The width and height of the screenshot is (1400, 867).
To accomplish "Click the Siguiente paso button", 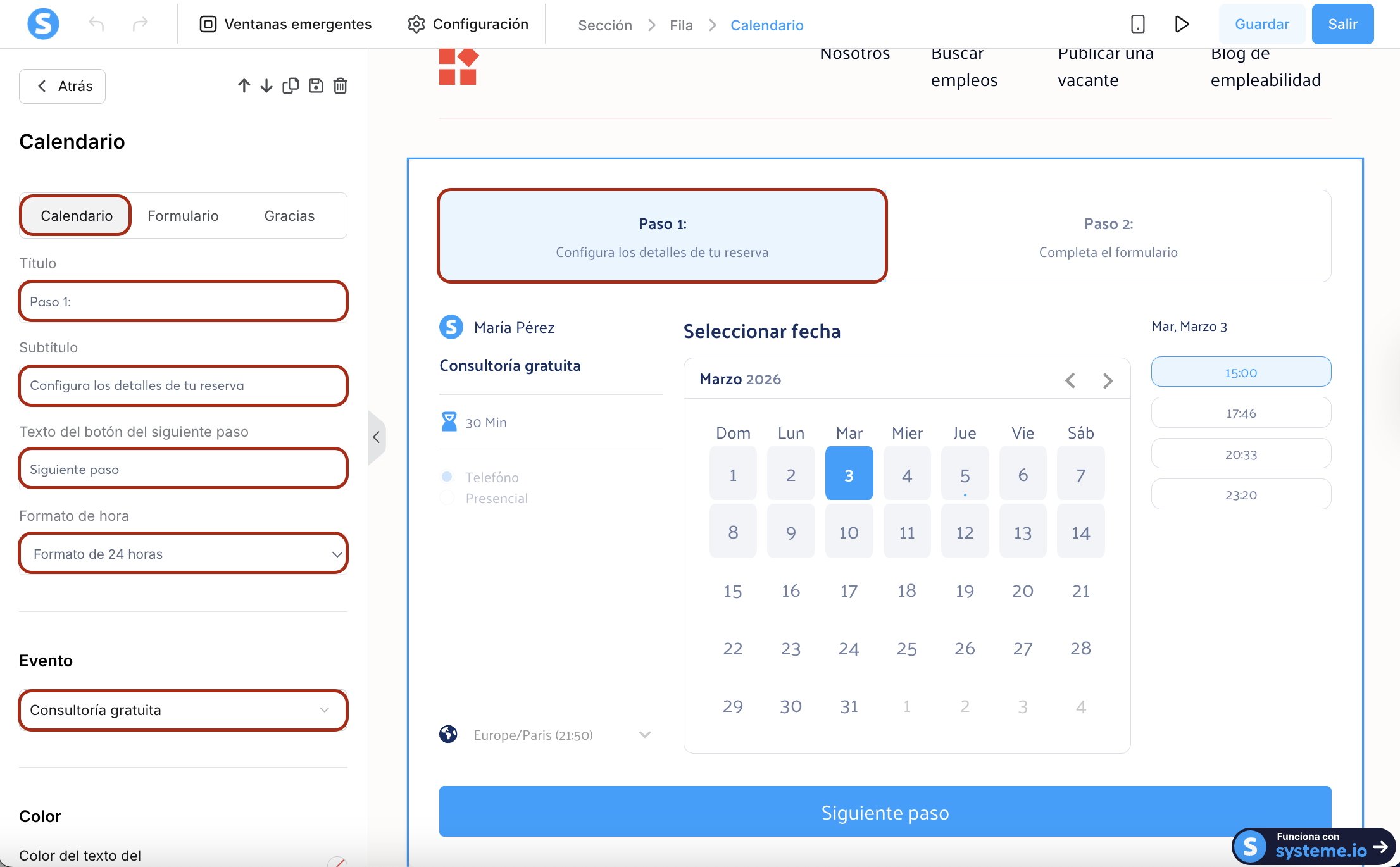I will pyautogui.click(x=885, y=812).
